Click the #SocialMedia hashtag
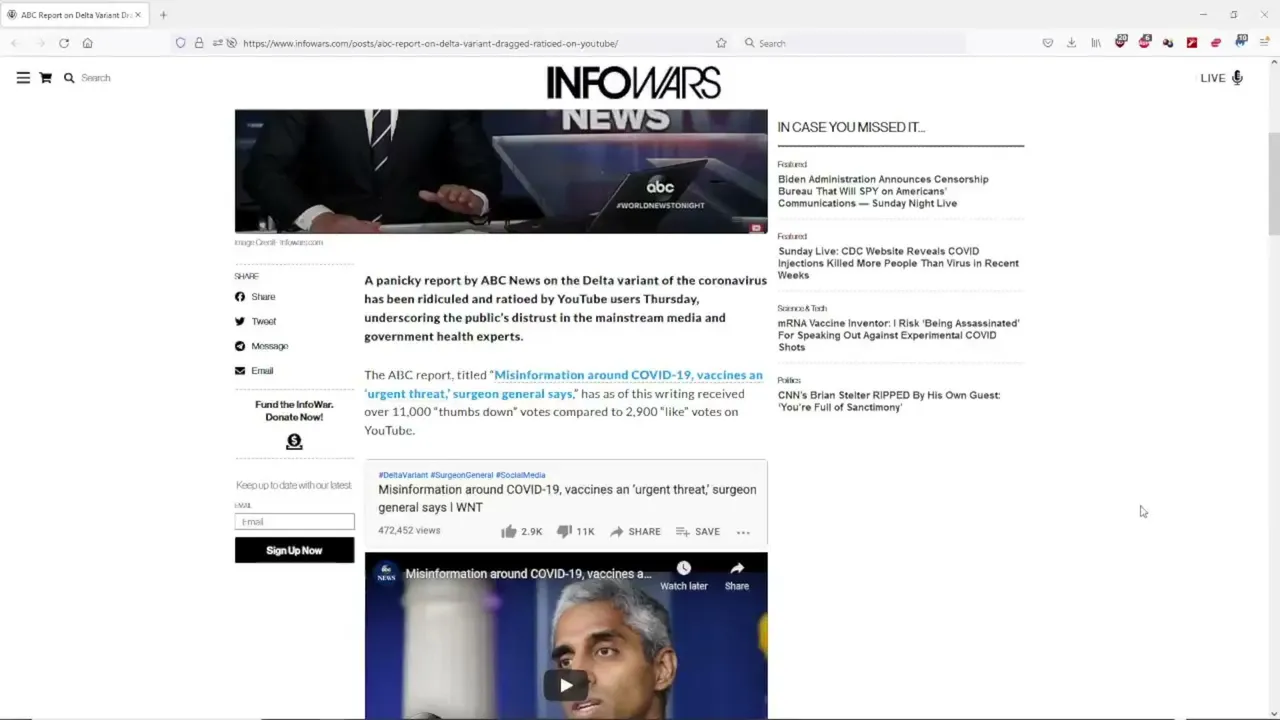 pyautogui.click(x=521, y=475)
